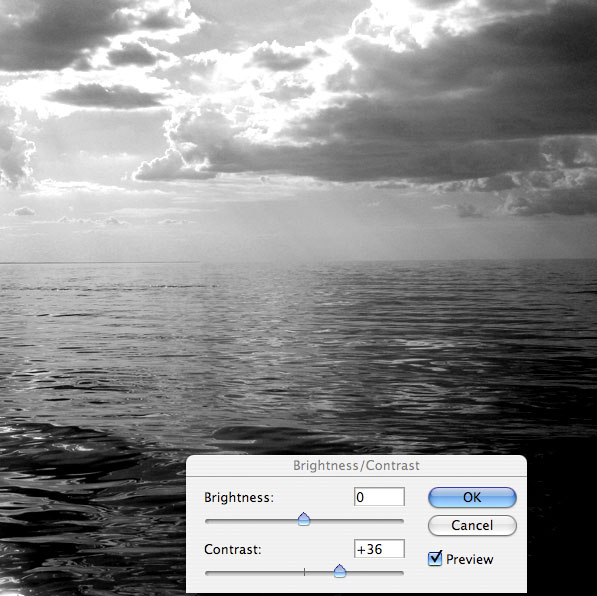Click the Brightness value field
This screenshot has height=596, width=597.
pyautogui.click(x=379, y=497)
